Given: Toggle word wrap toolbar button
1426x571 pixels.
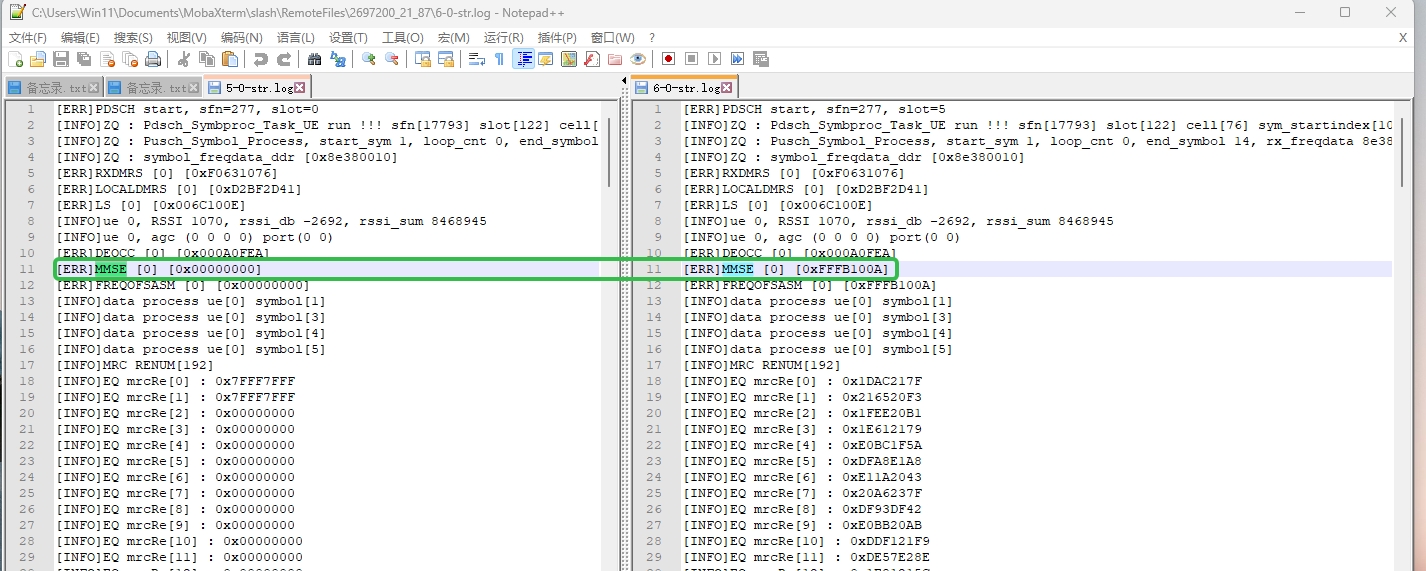Looking at the screenshot, I should [x=476, y=59].
